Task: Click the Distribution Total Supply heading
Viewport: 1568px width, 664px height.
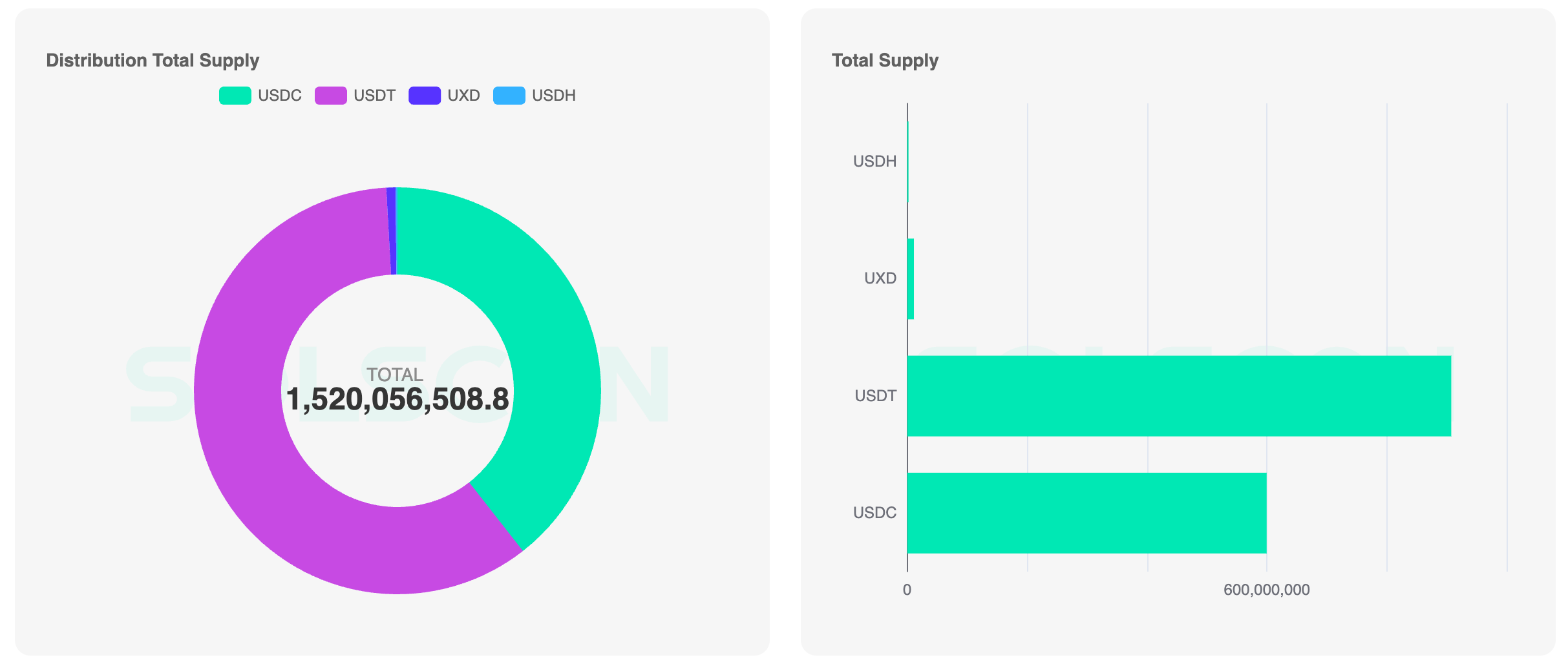Action: point(153,60)
